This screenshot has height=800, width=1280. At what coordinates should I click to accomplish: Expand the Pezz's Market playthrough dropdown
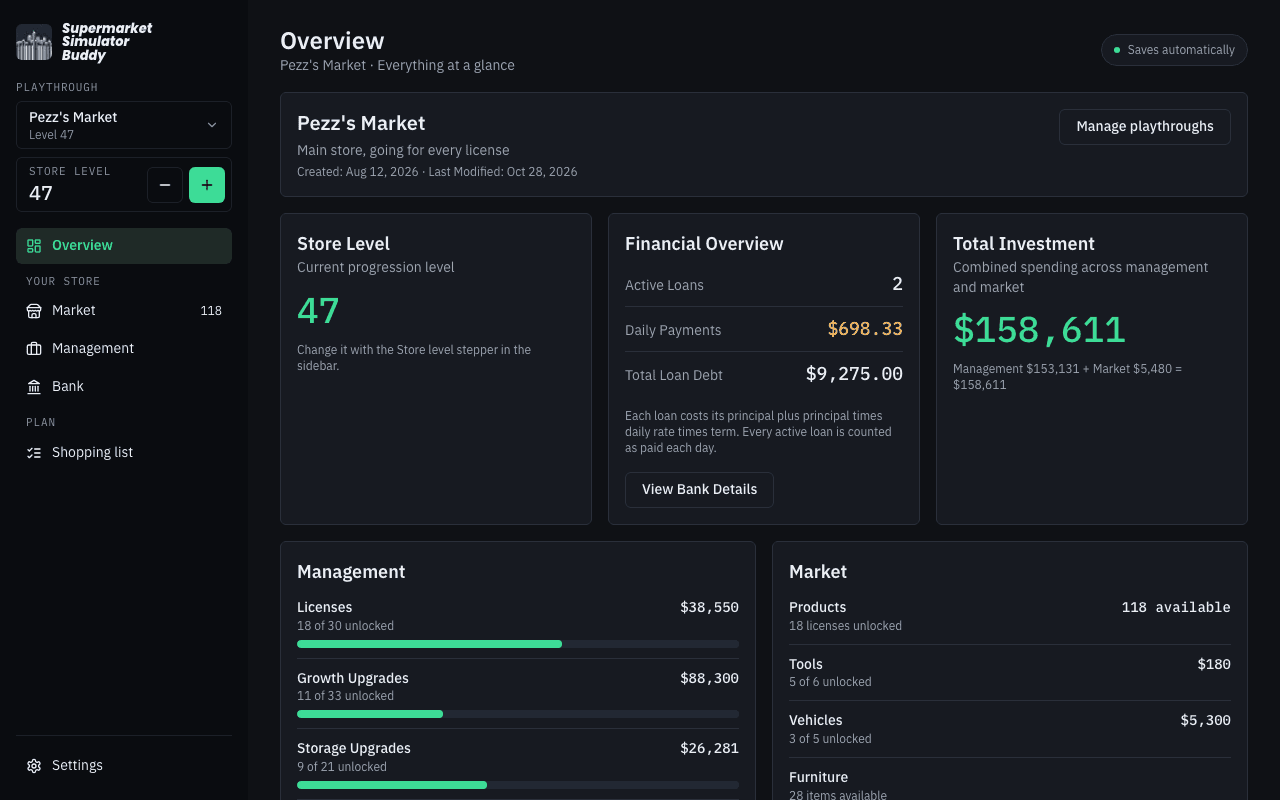pos(124,125)
